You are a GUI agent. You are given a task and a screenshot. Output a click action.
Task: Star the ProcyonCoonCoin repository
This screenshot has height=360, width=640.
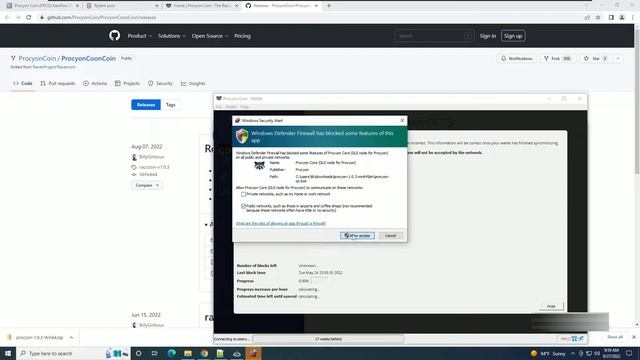pyautogui.click(x=596, y=59)
